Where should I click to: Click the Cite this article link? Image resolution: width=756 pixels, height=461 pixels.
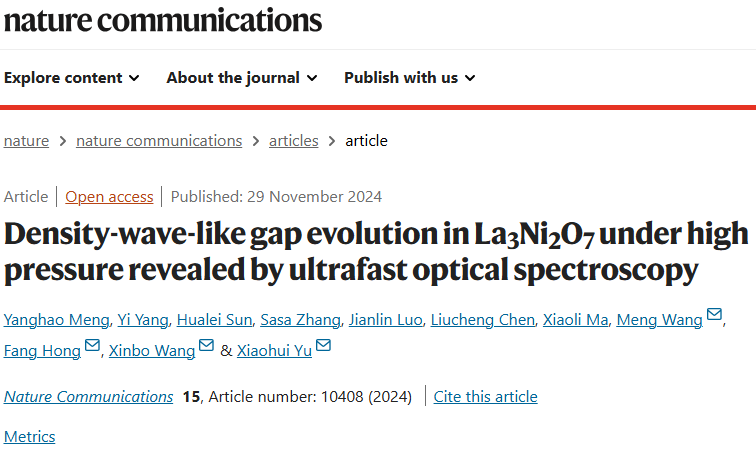(486, 397)
